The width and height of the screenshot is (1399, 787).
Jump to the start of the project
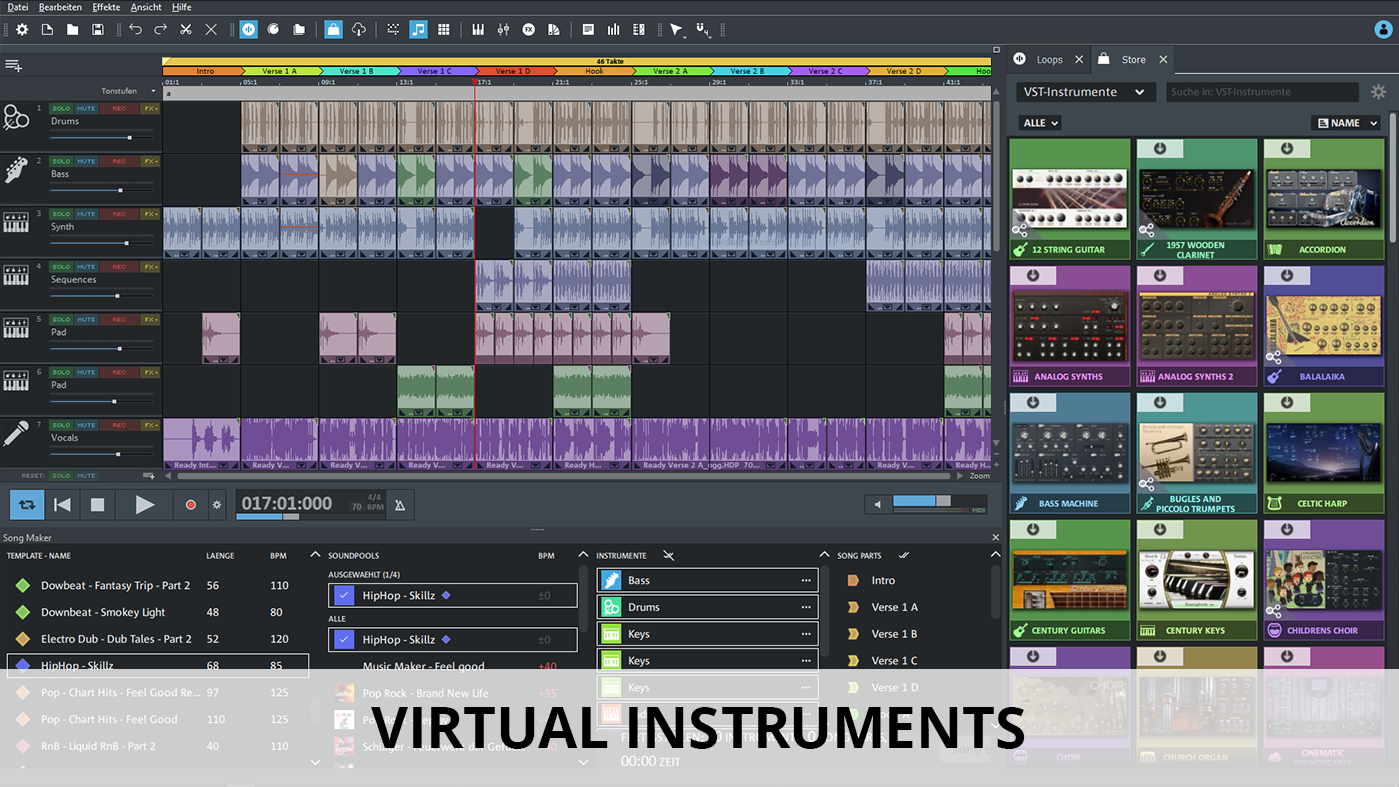click(x=62, y=505)
